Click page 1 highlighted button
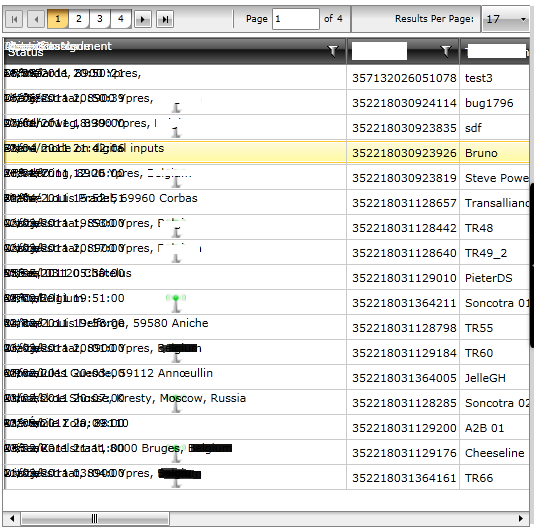Viewport: 534px width, 528px height. pyautogui.click(x=58, y=19)
